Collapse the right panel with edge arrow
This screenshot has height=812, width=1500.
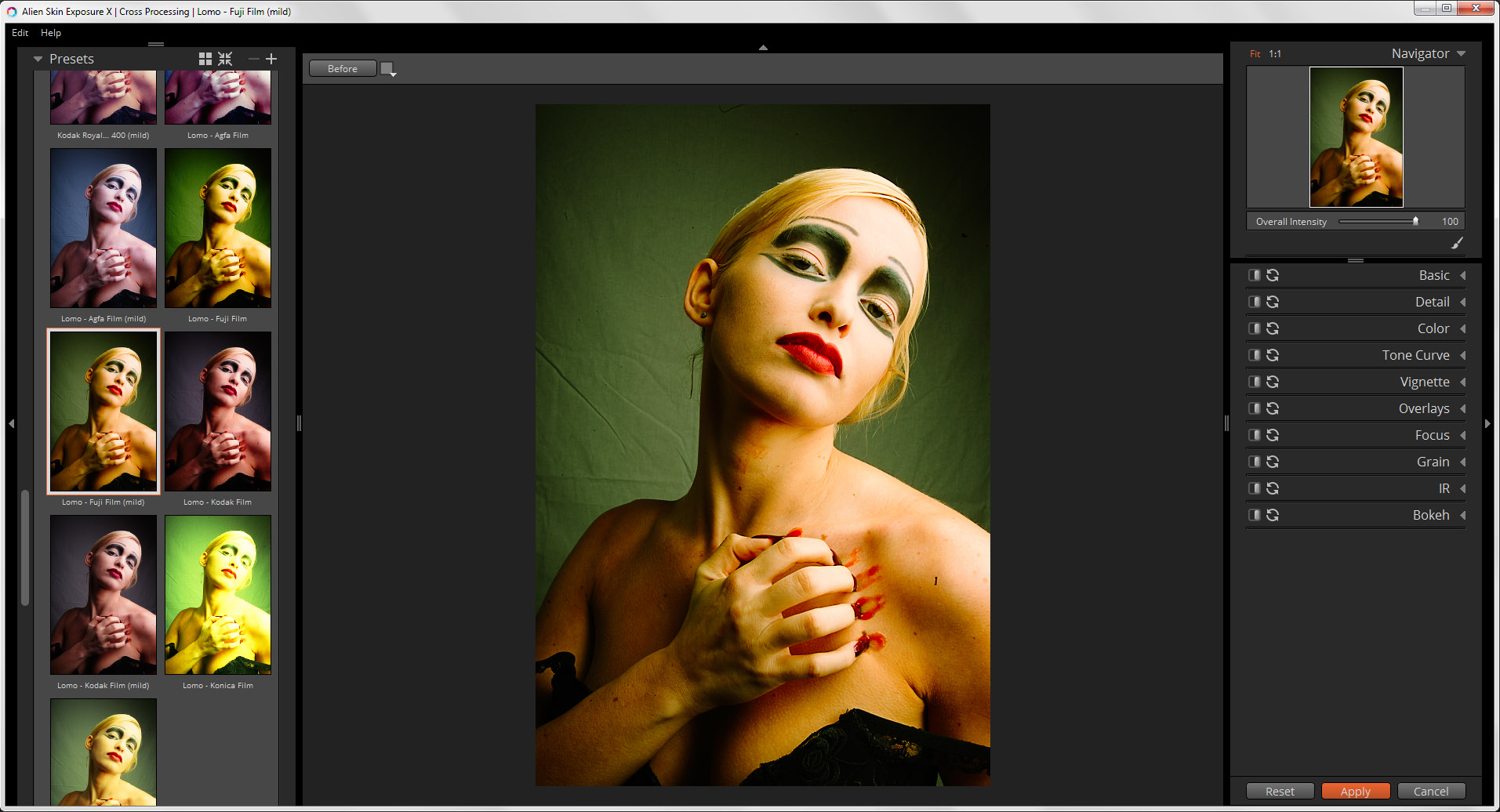(1487, 423)
